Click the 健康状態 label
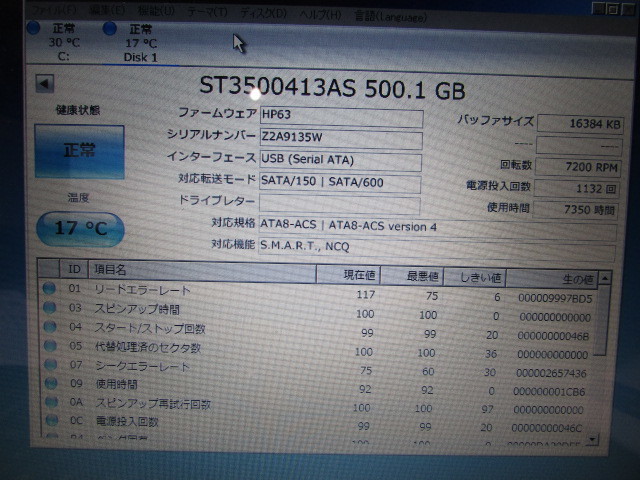640x480 pixels. (x=78, y=110)
